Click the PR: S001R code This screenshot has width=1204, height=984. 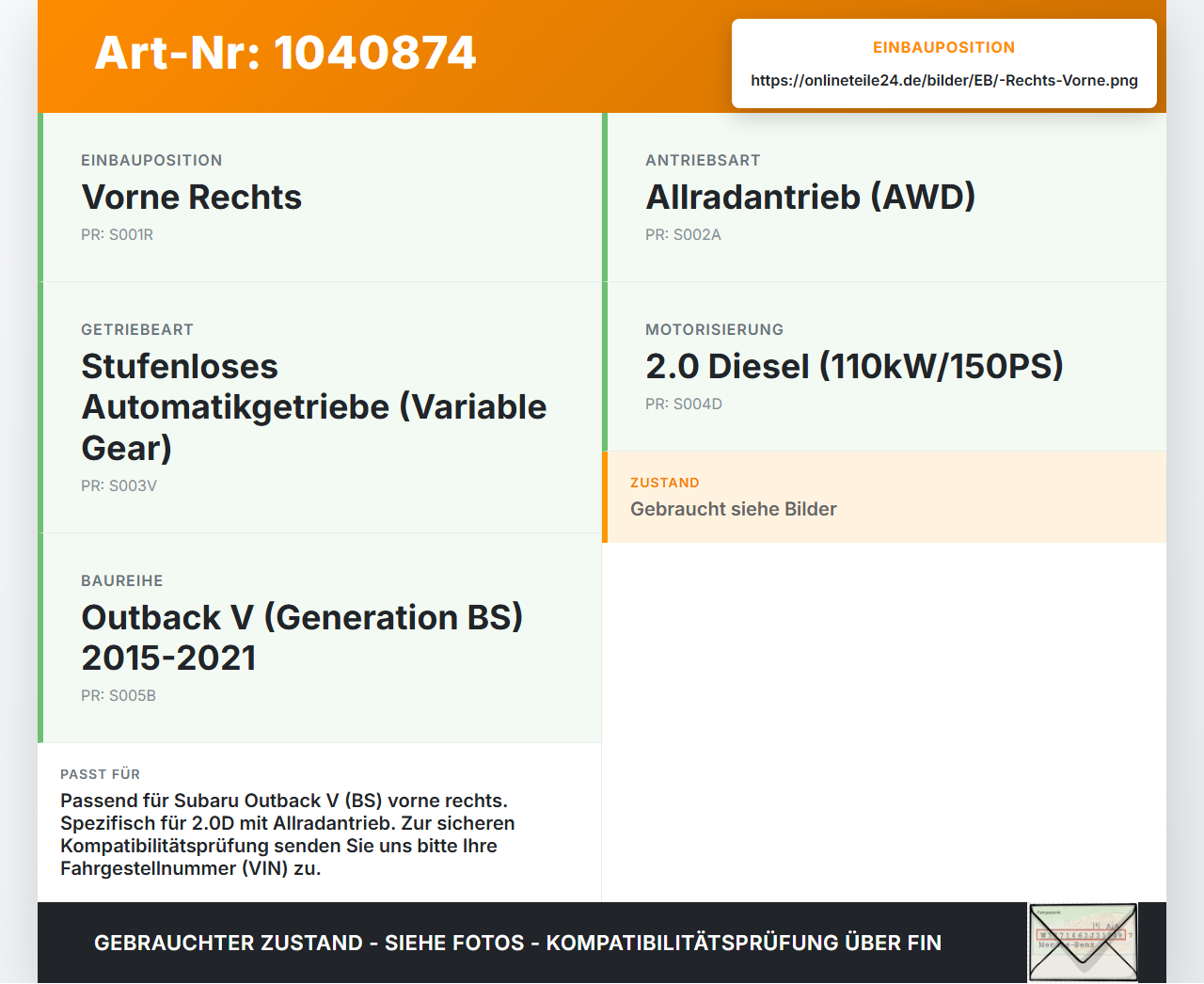click(x=117, y=234)
